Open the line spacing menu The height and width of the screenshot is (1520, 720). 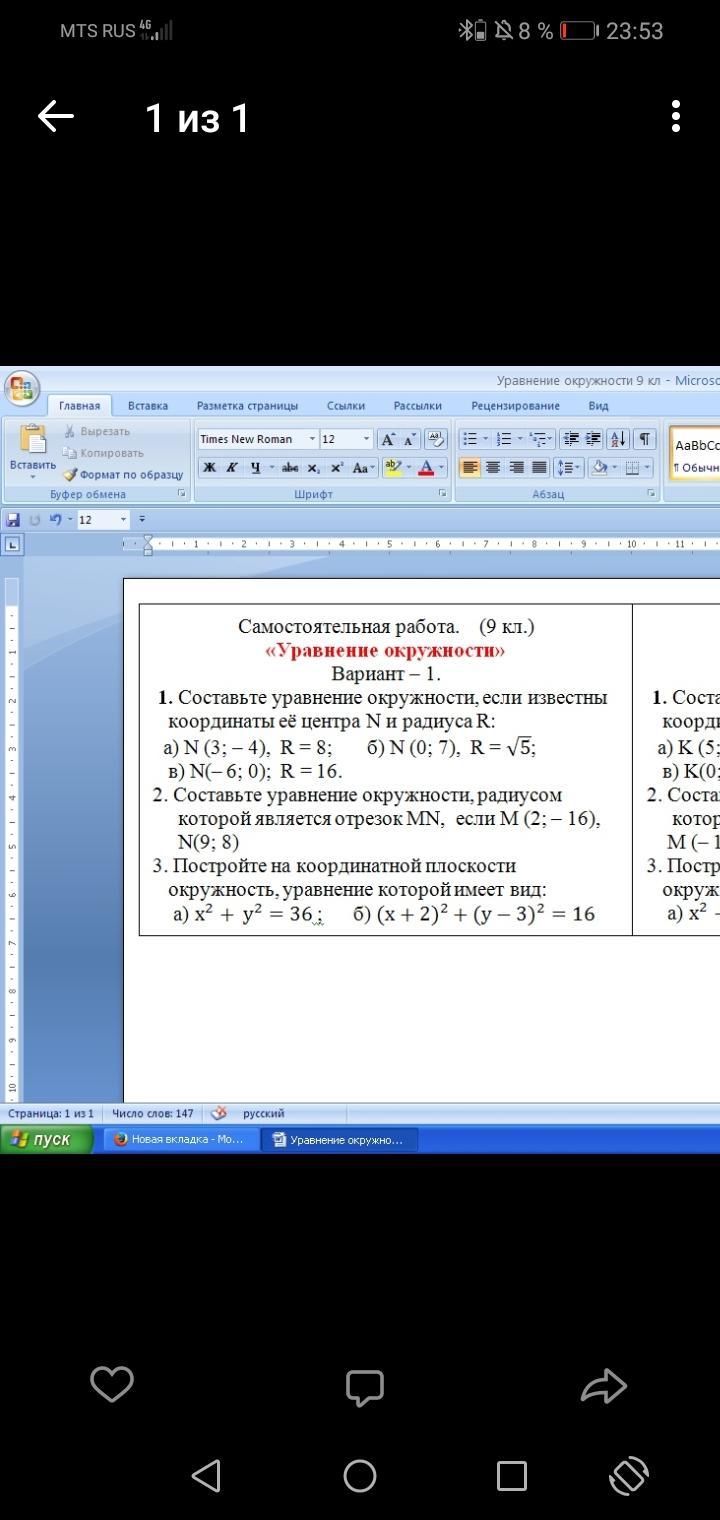[568, 467]
